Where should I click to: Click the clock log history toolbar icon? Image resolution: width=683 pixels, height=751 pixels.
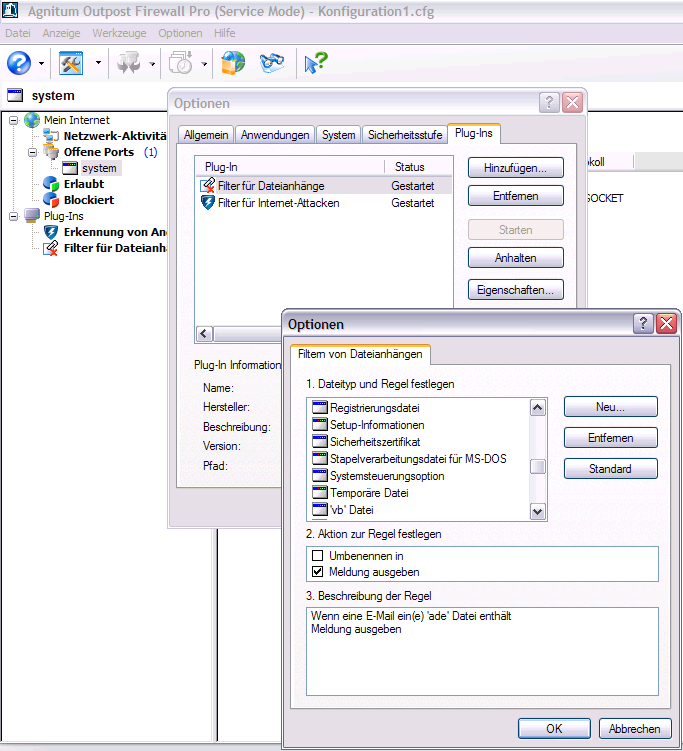click(181, 63)
